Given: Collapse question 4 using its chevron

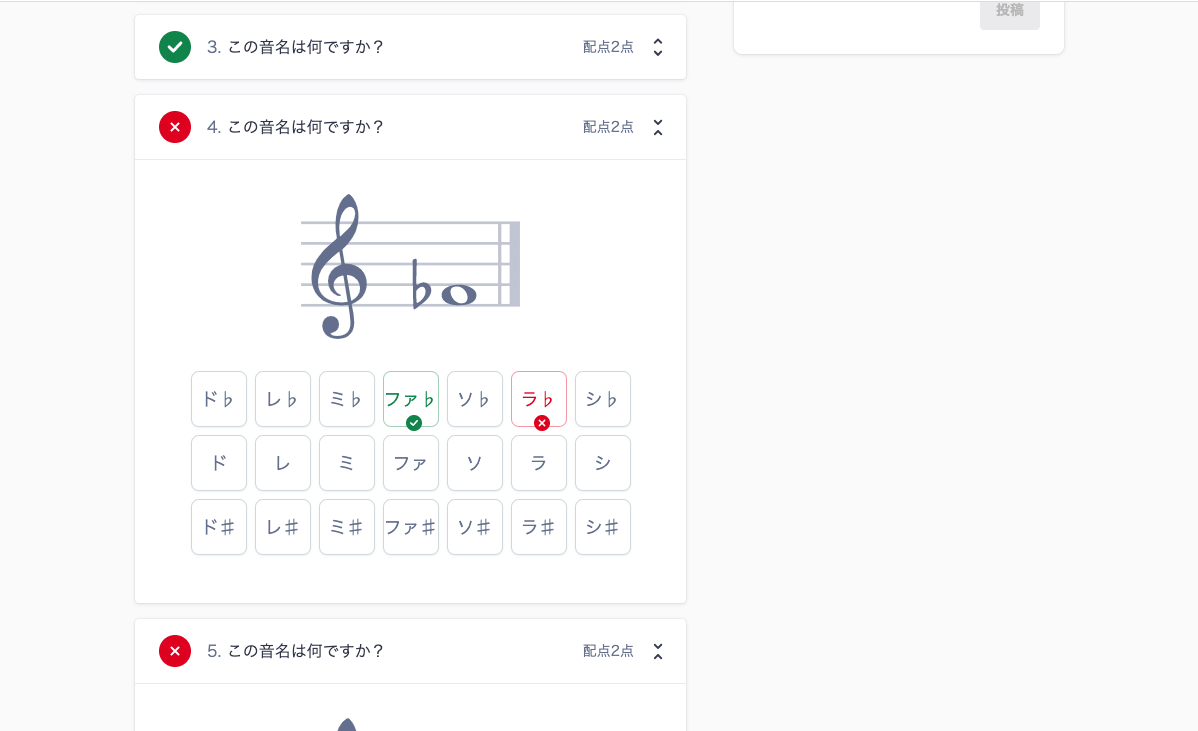Looking at the screenshot, I should click(x=657, y=127).
